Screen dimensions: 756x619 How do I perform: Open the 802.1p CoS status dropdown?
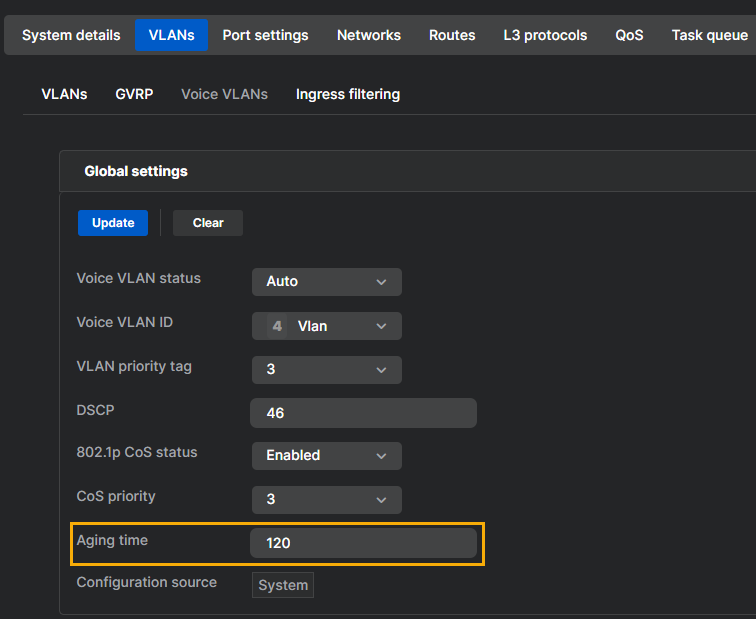[326, 456]
